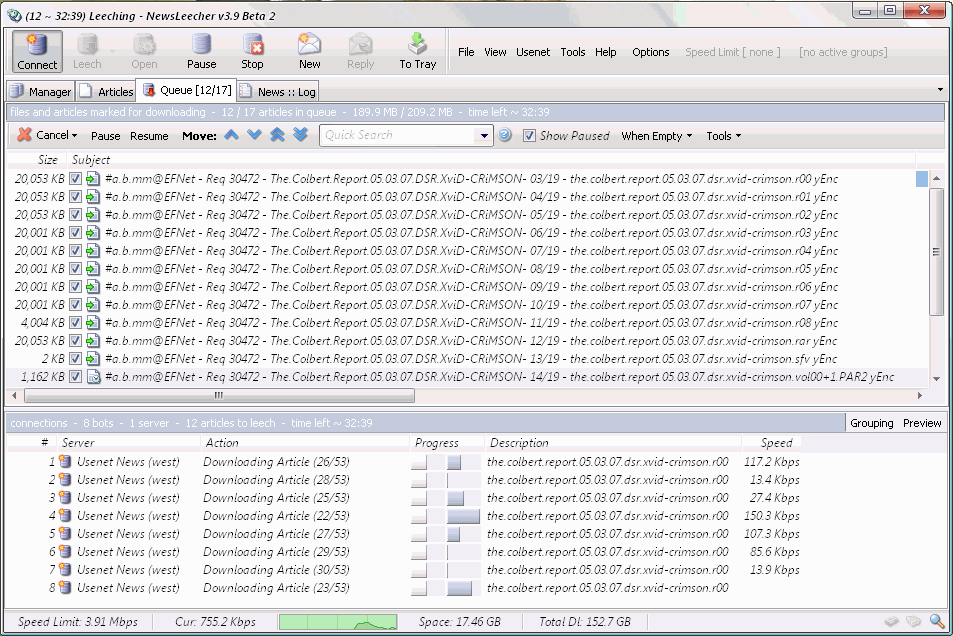Open the tab bar overflow arrow
Screen dimensions: 953x636
(940, 90)
